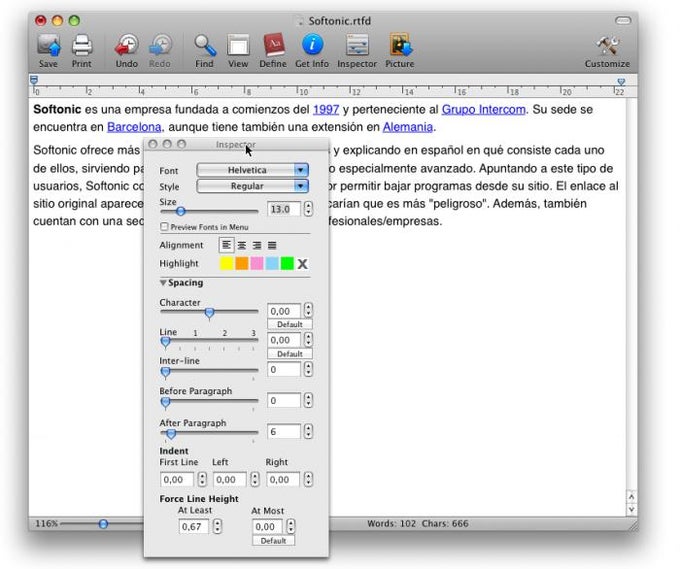
Task: Click the At Most height stepper
Action: tap(291, 526)
